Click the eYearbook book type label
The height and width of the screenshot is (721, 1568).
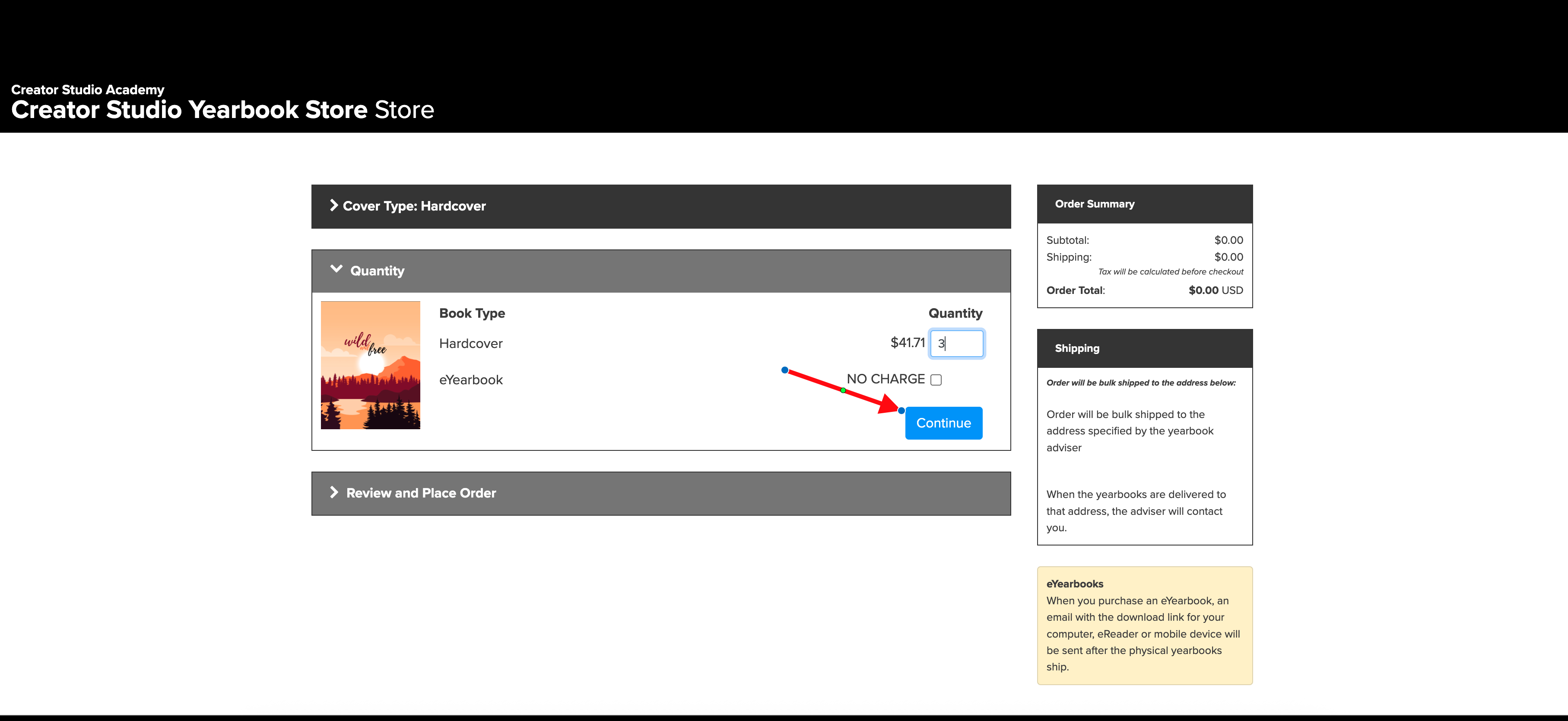(470, 380)
